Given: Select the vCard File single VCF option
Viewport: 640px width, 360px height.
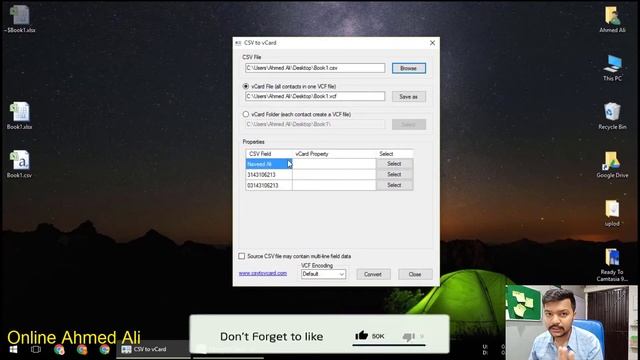Looking at the screenshot, I should 246,87.
